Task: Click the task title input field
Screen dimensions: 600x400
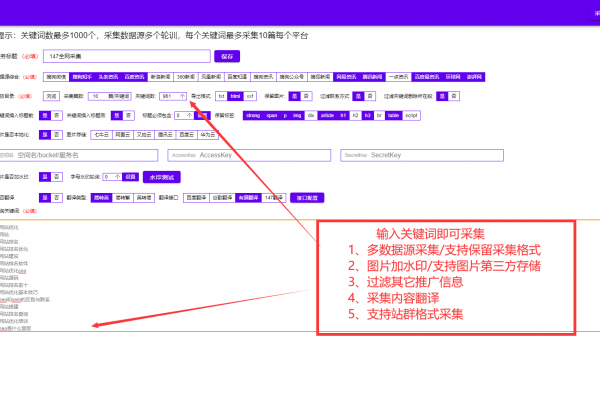Action: 125,57
